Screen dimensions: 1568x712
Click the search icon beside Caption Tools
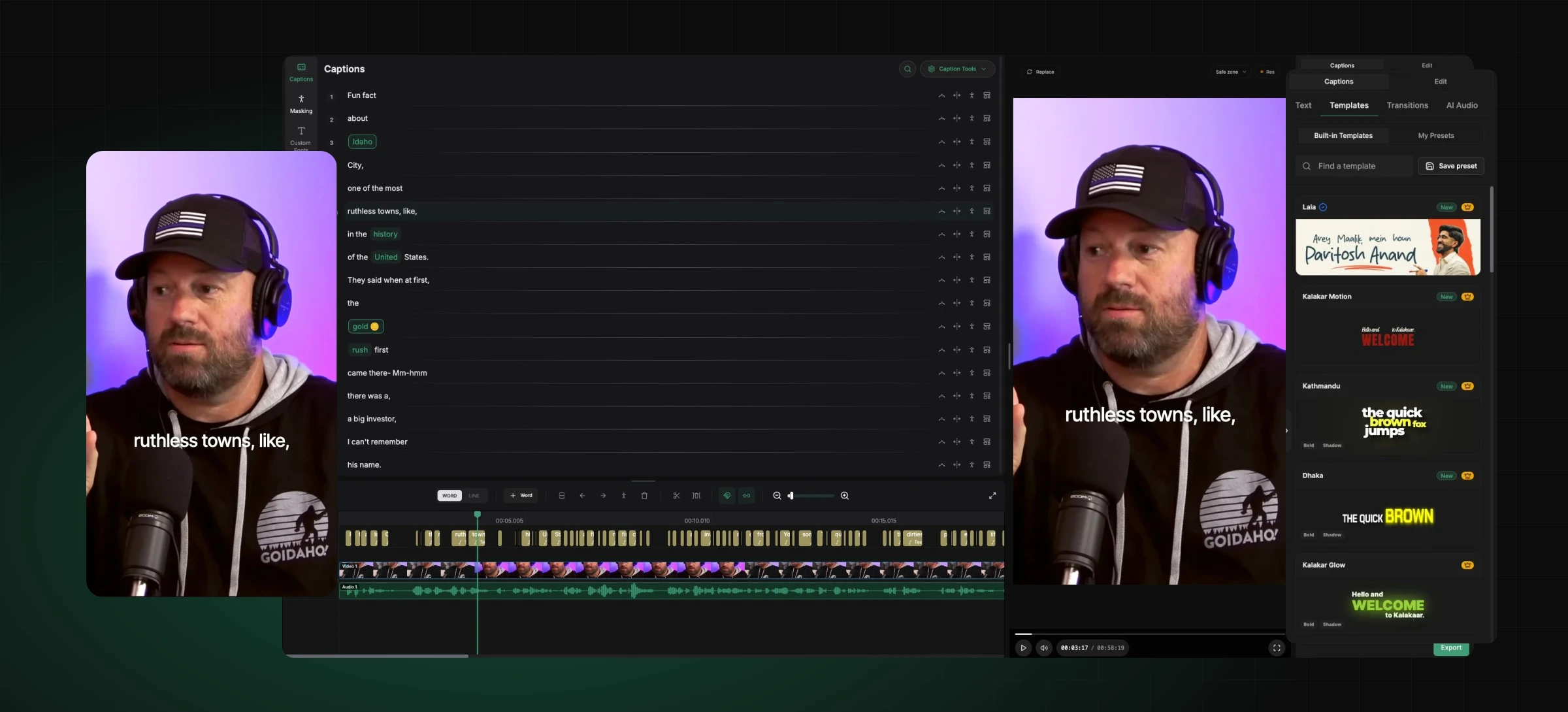[907, 69]
